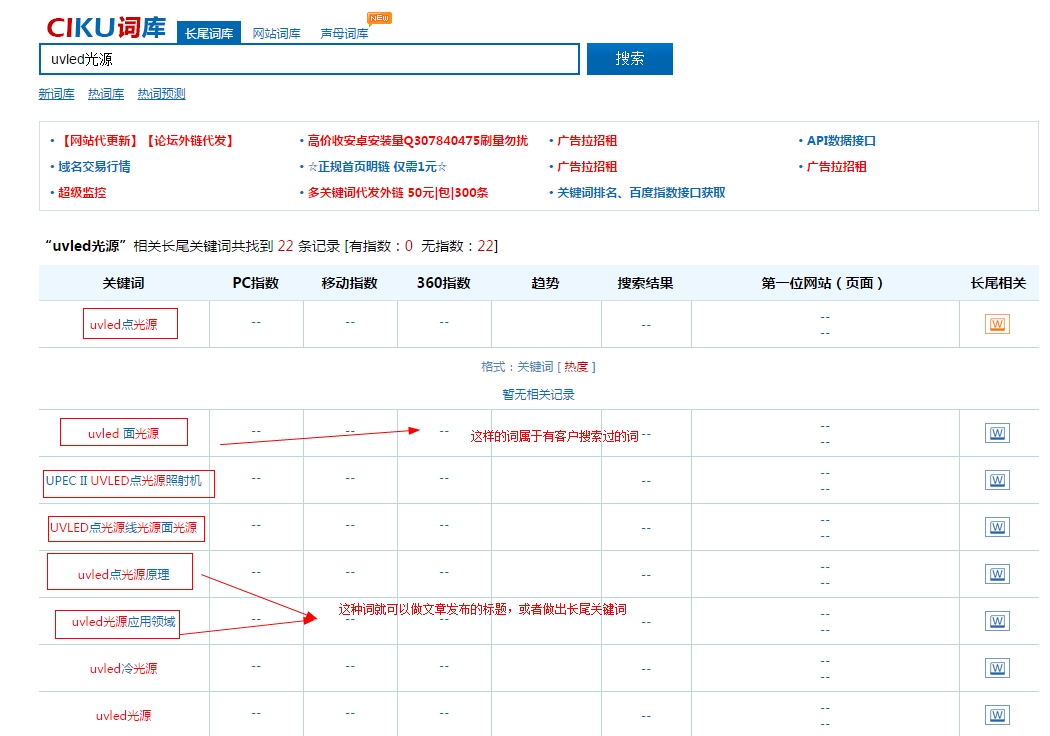This screenshot has width=1050, height=736.
Task: Click the 搜索 button
Action: [x=629, y=59]
